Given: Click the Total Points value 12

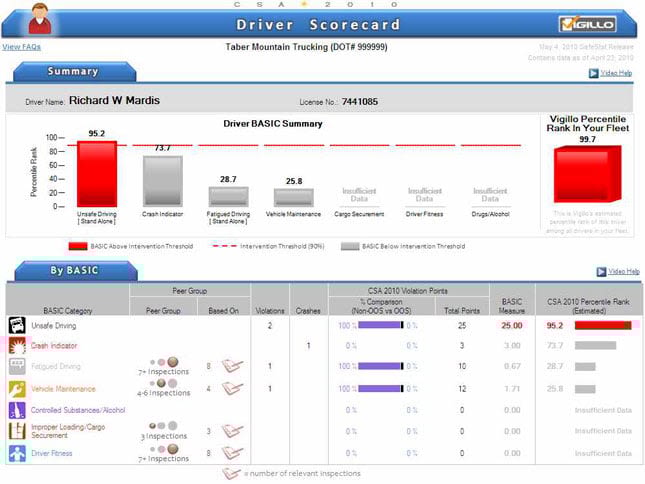Looking at the screenshot, I should 462,389.
